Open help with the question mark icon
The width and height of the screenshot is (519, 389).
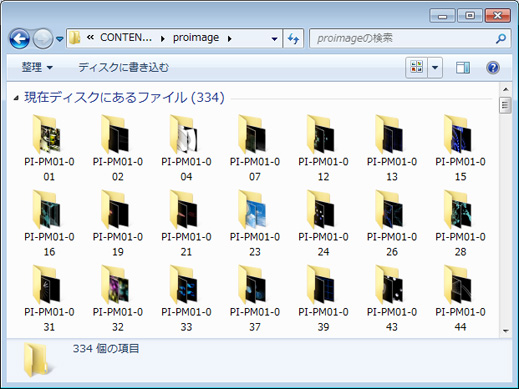(x=493, y=68)
